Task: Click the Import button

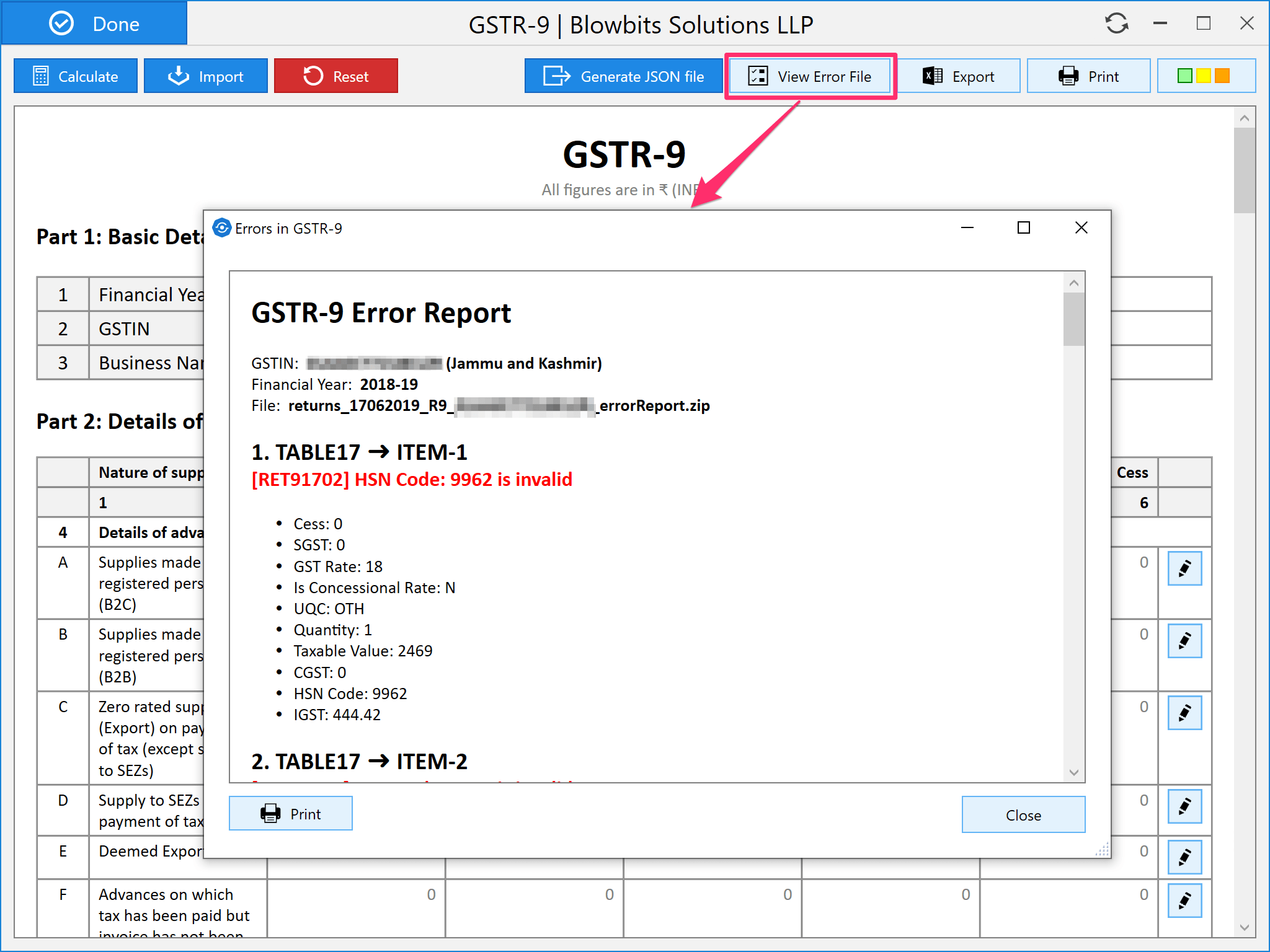Action: pos(205,76)
